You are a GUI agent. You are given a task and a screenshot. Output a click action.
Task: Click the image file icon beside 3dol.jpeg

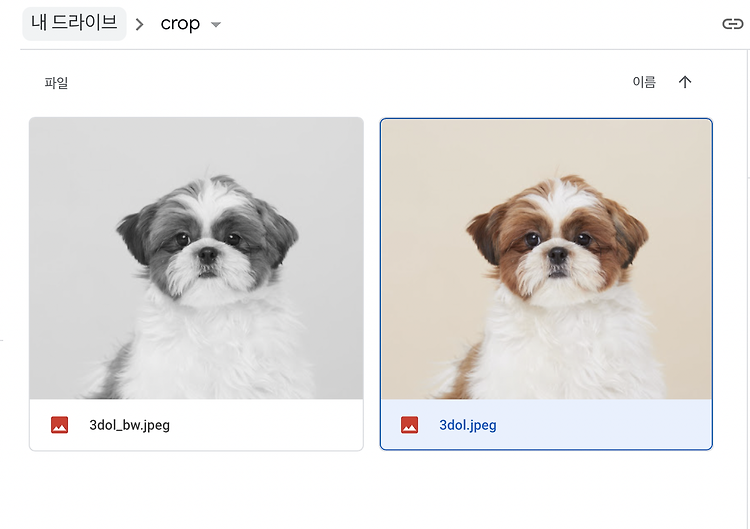[x=409, y=425]
